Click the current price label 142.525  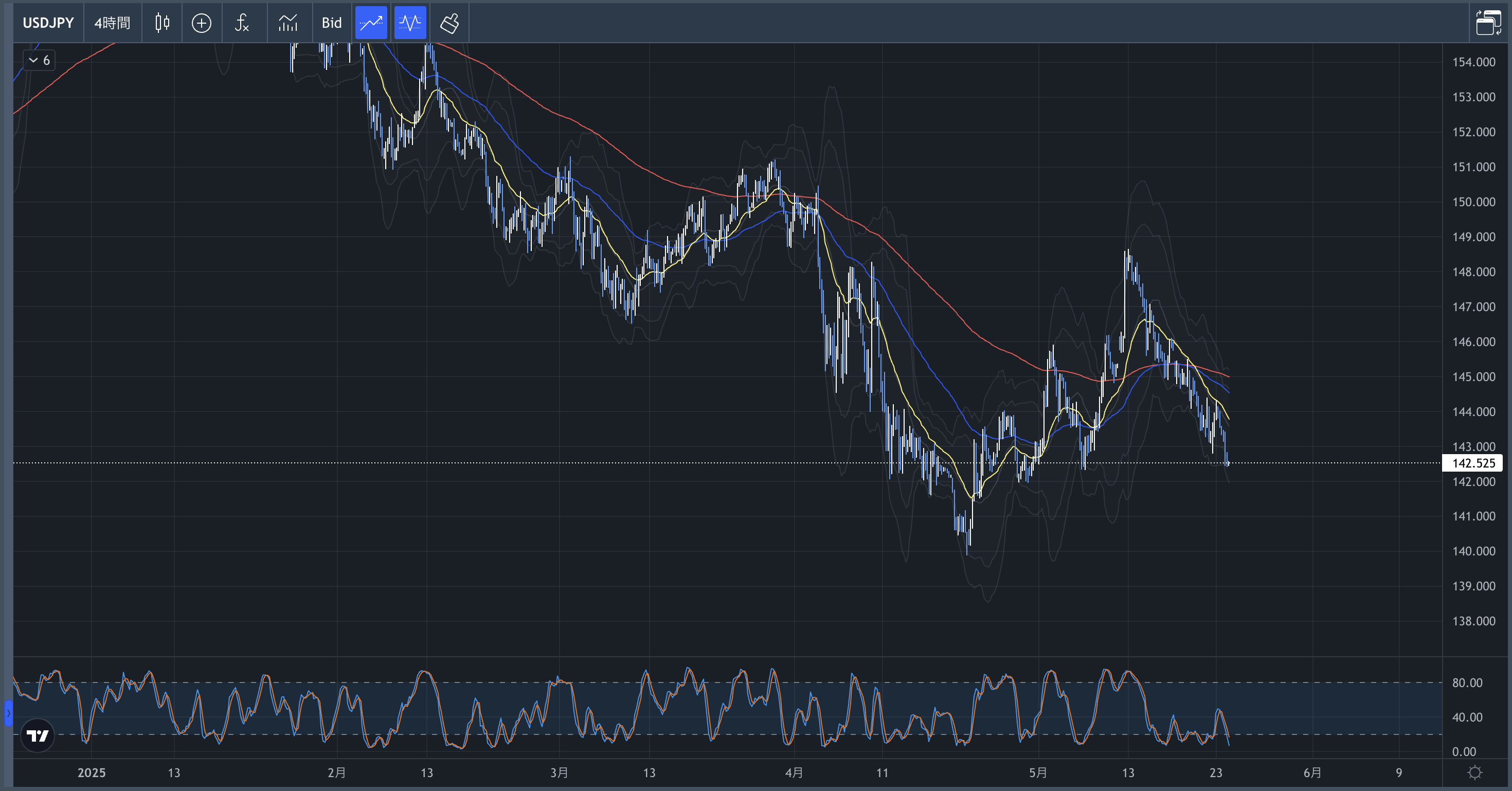(1473, 463)
